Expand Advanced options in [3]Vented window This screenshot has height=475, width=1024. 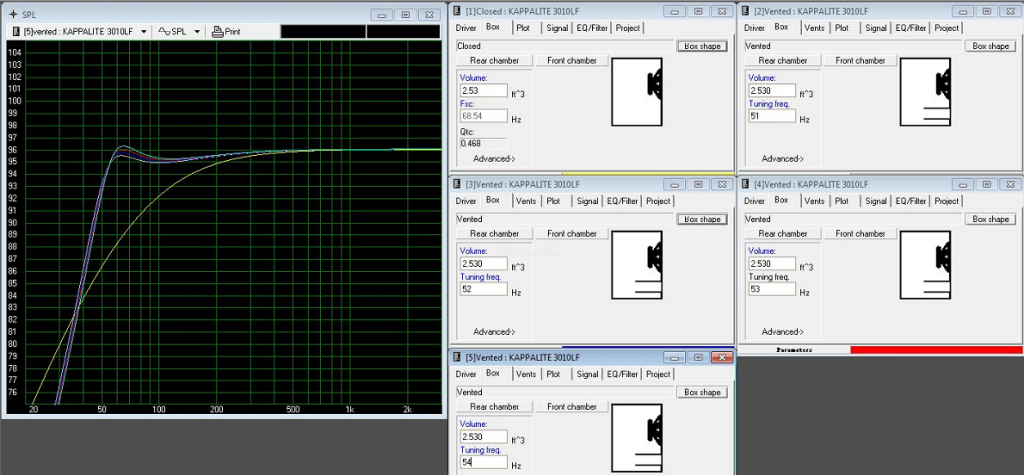tap(494, 332)
